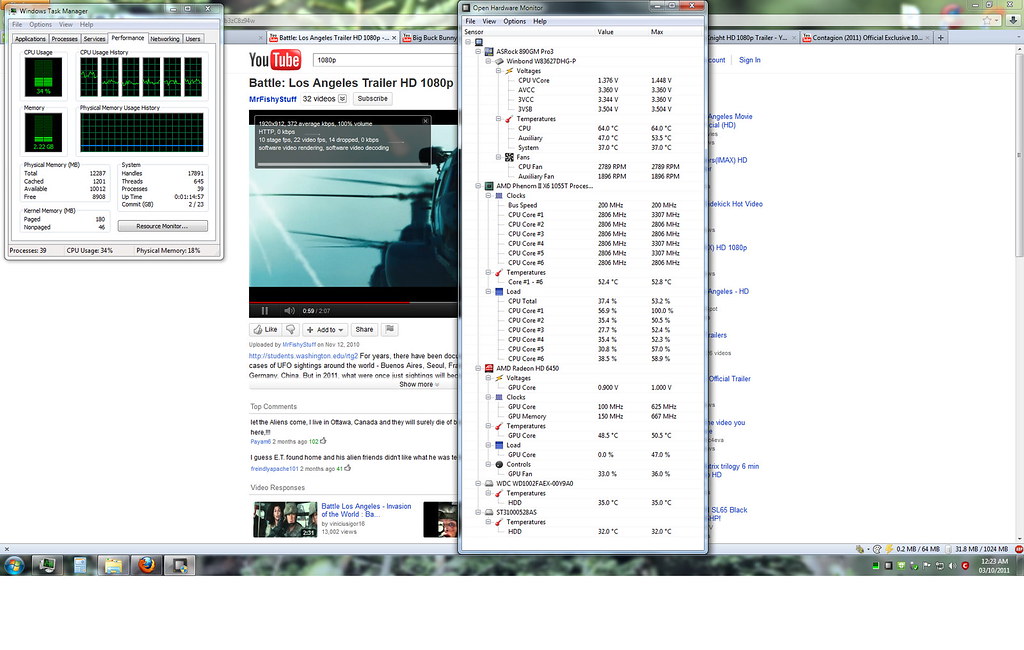Screen dimensions: 1024x650
Task: Open Help menu in Open Hardware Monitor
Action: (540, 21)
